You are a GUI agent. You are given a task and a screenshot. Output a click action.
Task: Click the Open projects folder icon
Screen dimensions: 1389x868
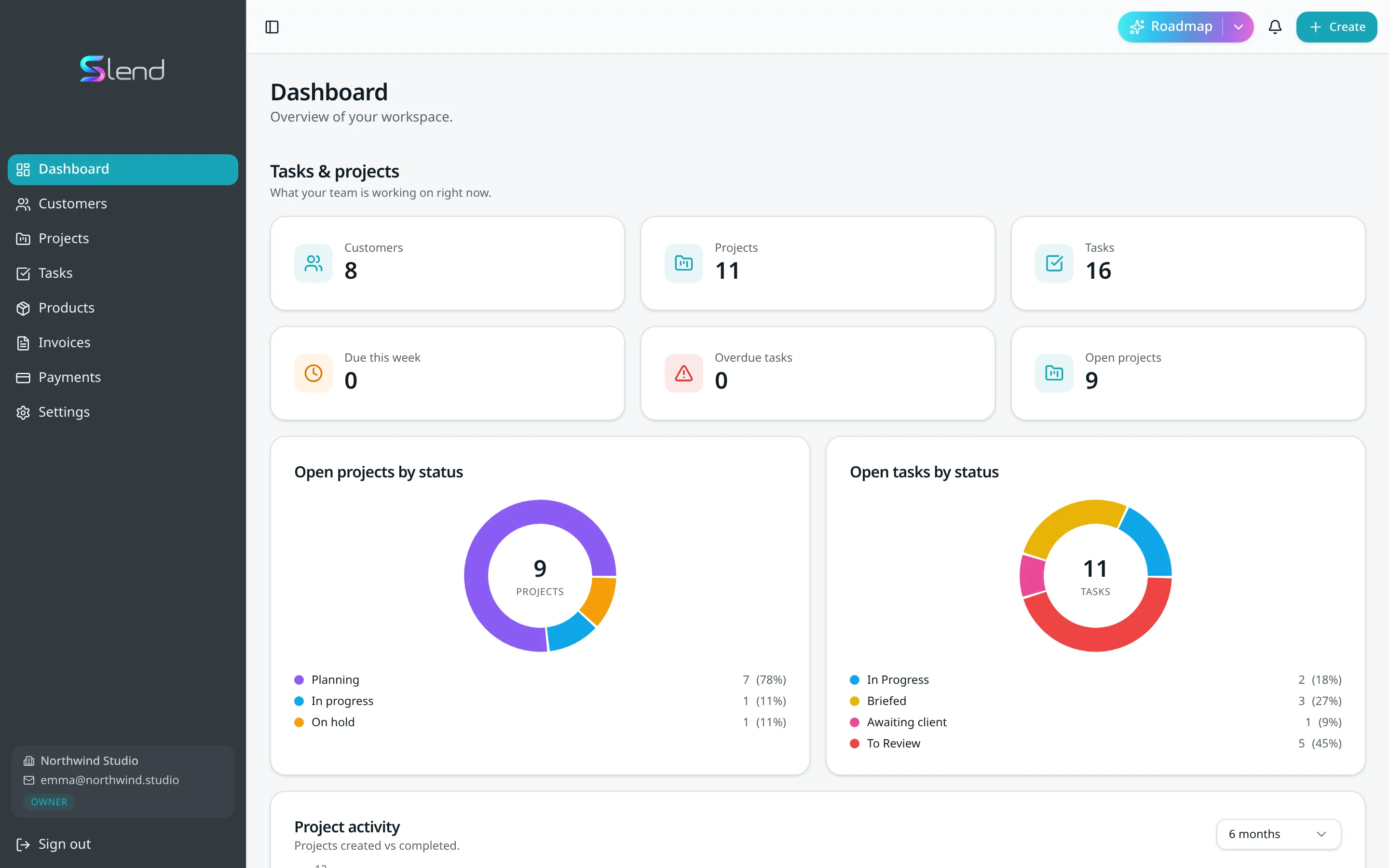(1054, 373)
